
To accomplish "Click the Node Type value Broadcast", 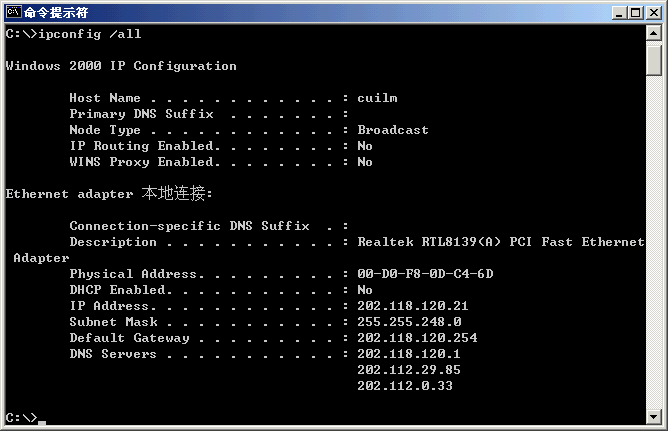I will click(393, 130).
